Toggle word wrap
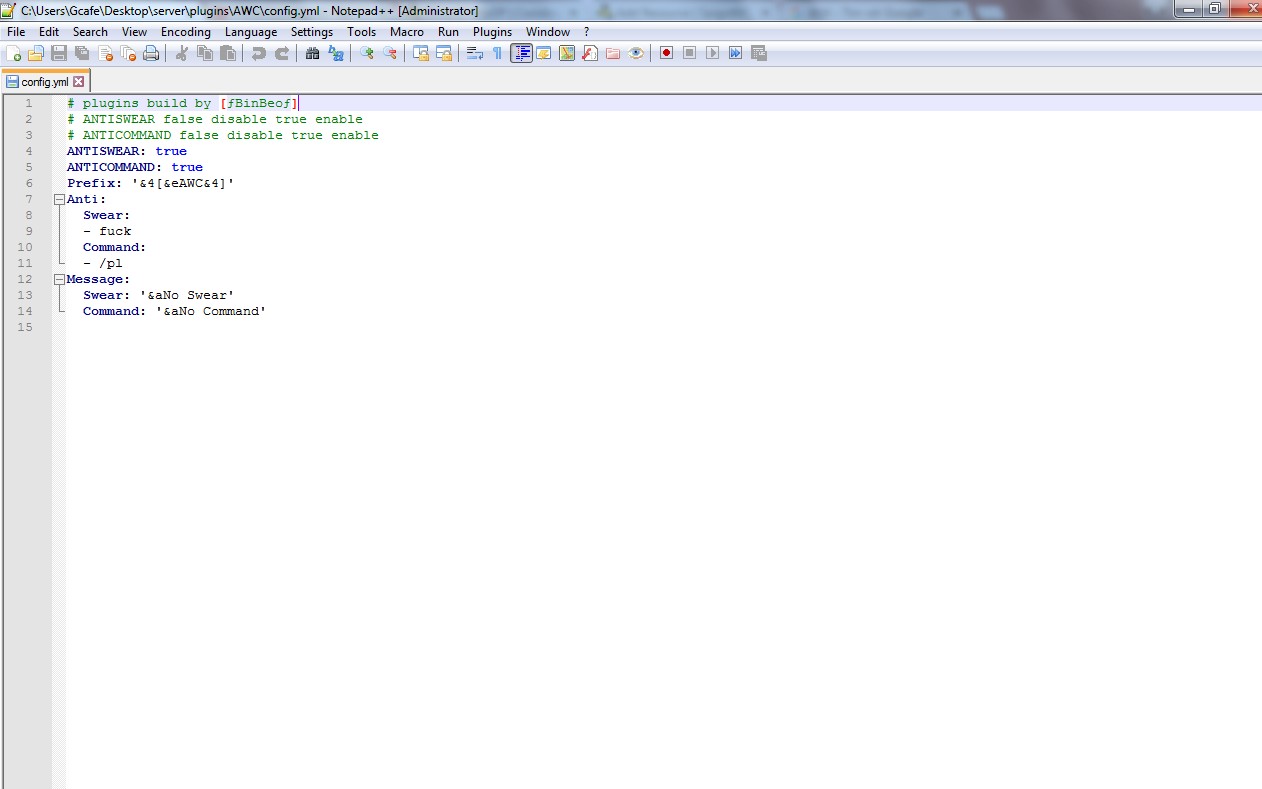Viewport: 1262px width, 789px height. (x=475, y=53)
